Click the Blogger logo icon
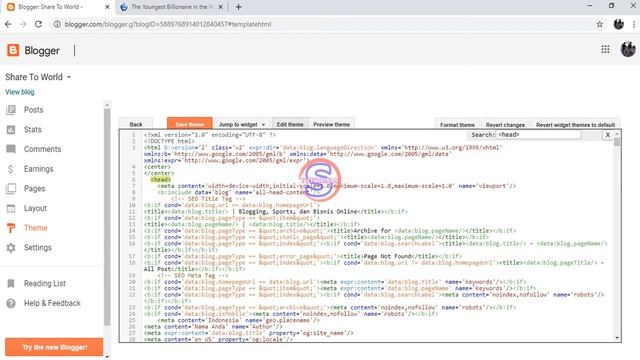This screenshot has height=360, width=640. 13,50
